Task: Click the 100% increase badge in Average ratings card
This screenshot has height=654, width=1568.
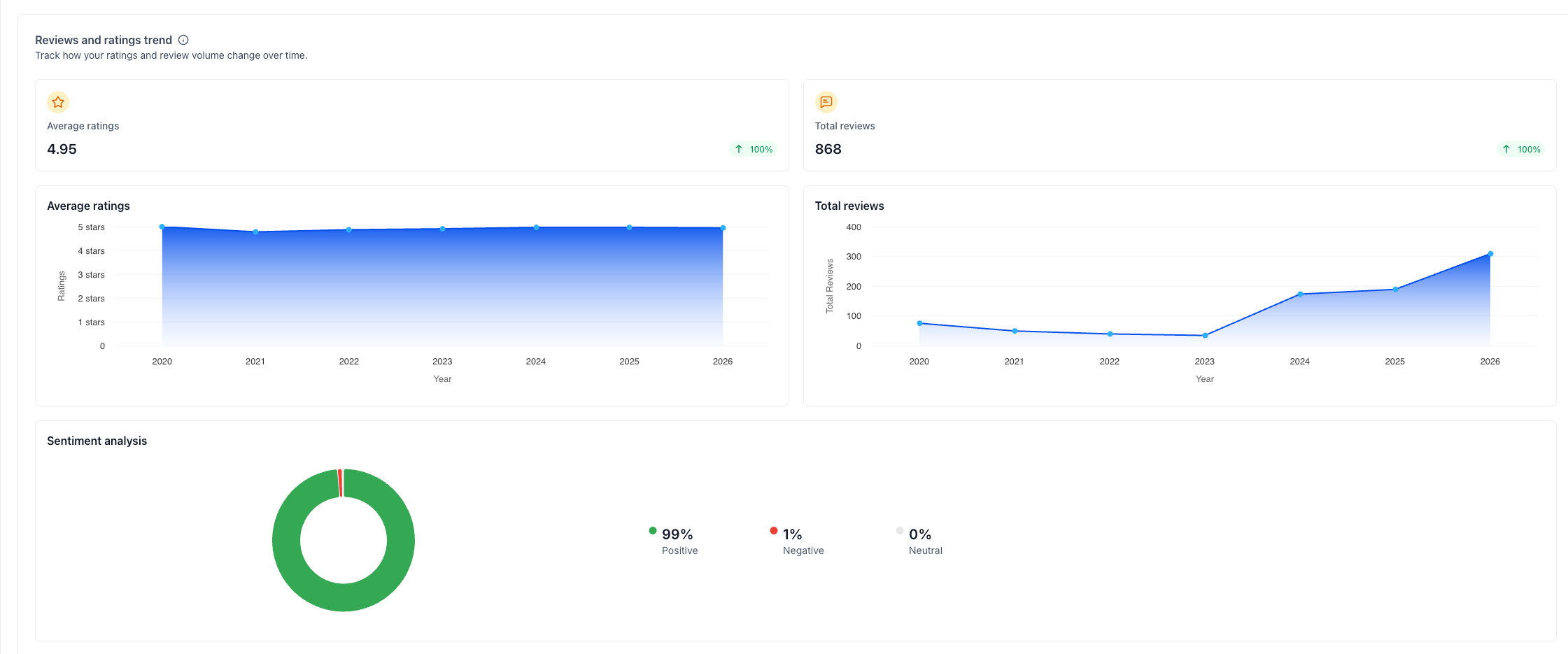Action: (x=754, y=149)
